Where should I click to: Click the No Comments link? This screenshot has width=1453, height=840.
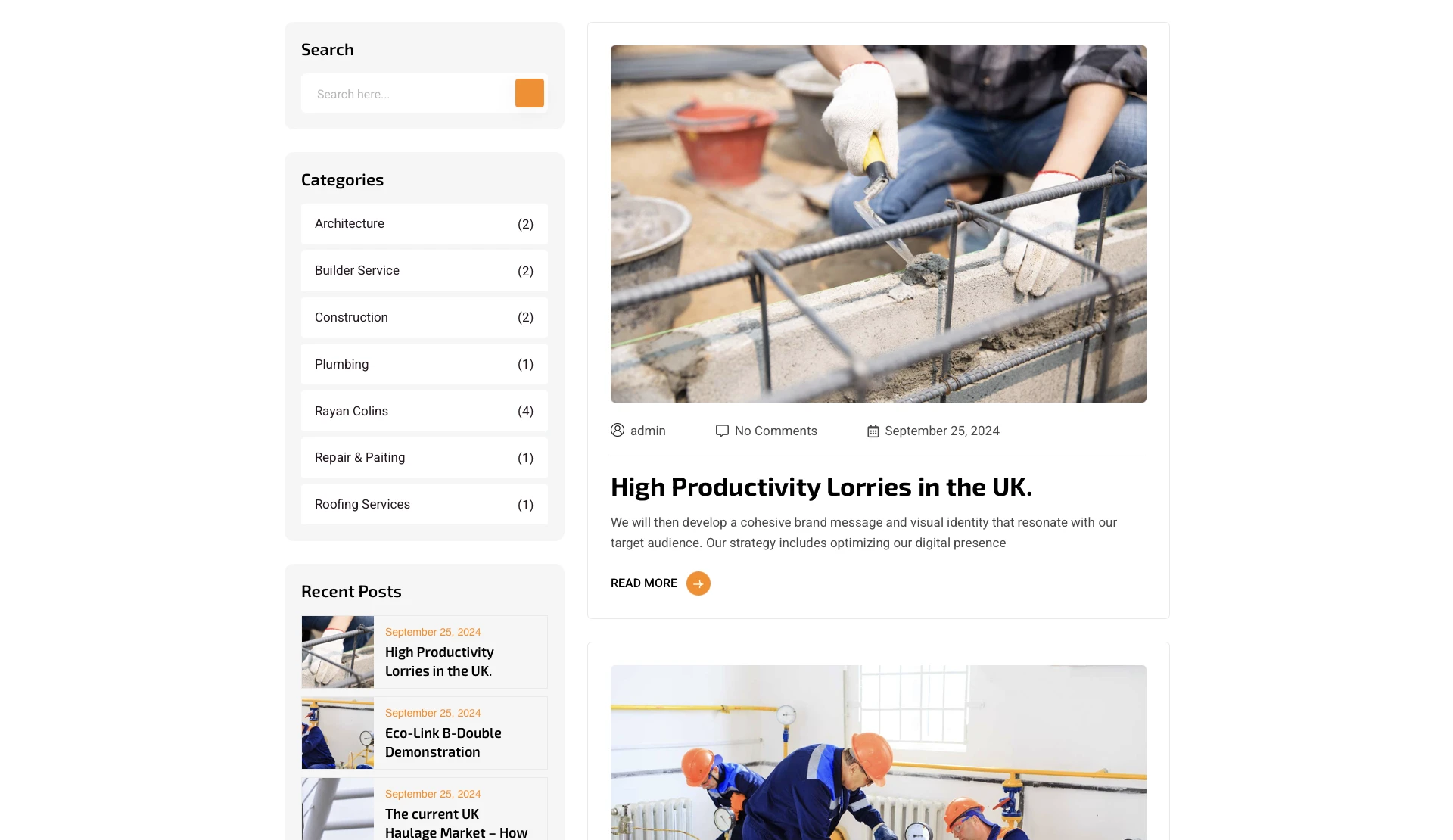[776, 431]
